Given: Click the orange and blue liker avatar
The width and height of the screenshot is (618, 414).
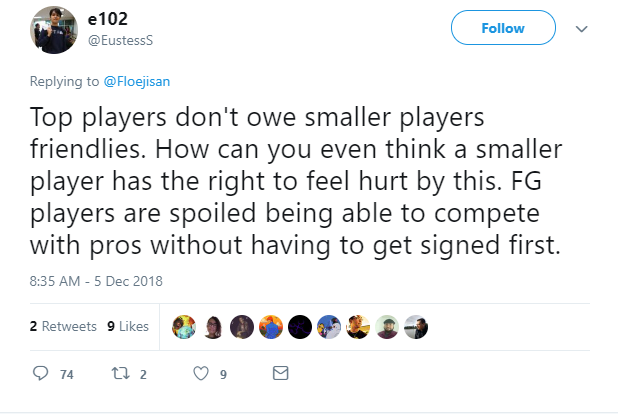Looking at the screenshot, I should pyautogui.click(x=271, y=327).
